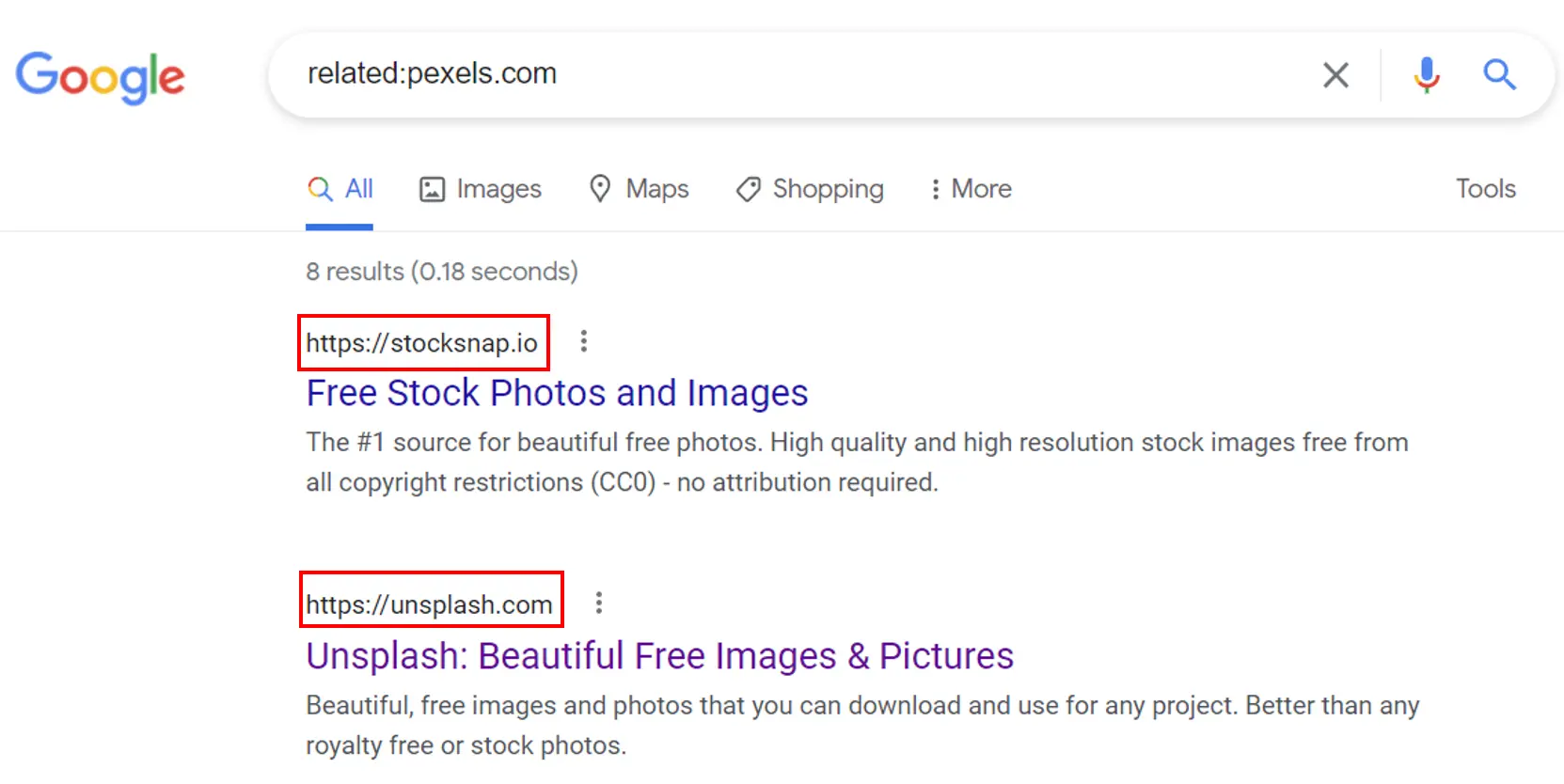This screenshot has height=784, width=1564.
Task: Select the All results tab
Action: pyautogui.click(x=340, y=189)
